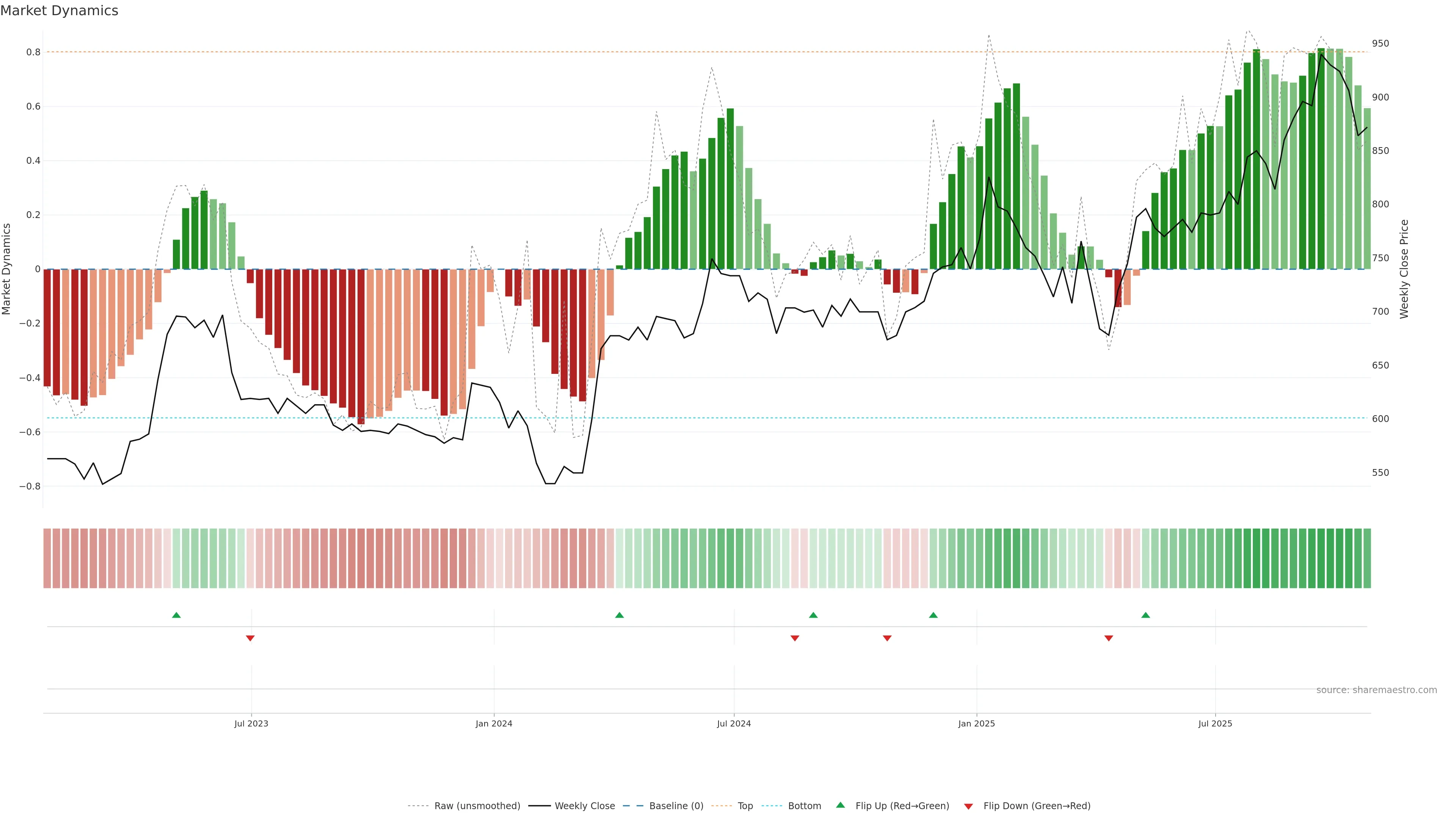Click the green flip-up marker before Jan 2025
The image size is (1456, 819).
coord(933,615)
